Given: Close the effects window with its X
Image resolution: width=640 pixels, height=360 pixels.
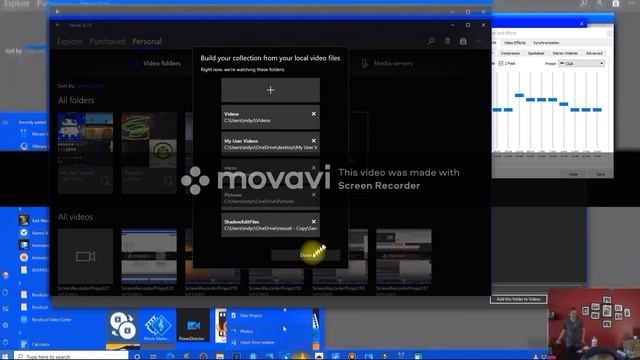Looking at the screenshot, I should [x=582, y=24].
